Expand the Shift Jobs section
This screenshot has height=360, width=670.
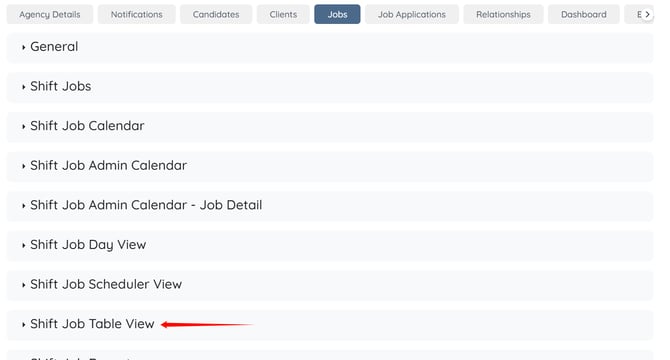(330, 87)
